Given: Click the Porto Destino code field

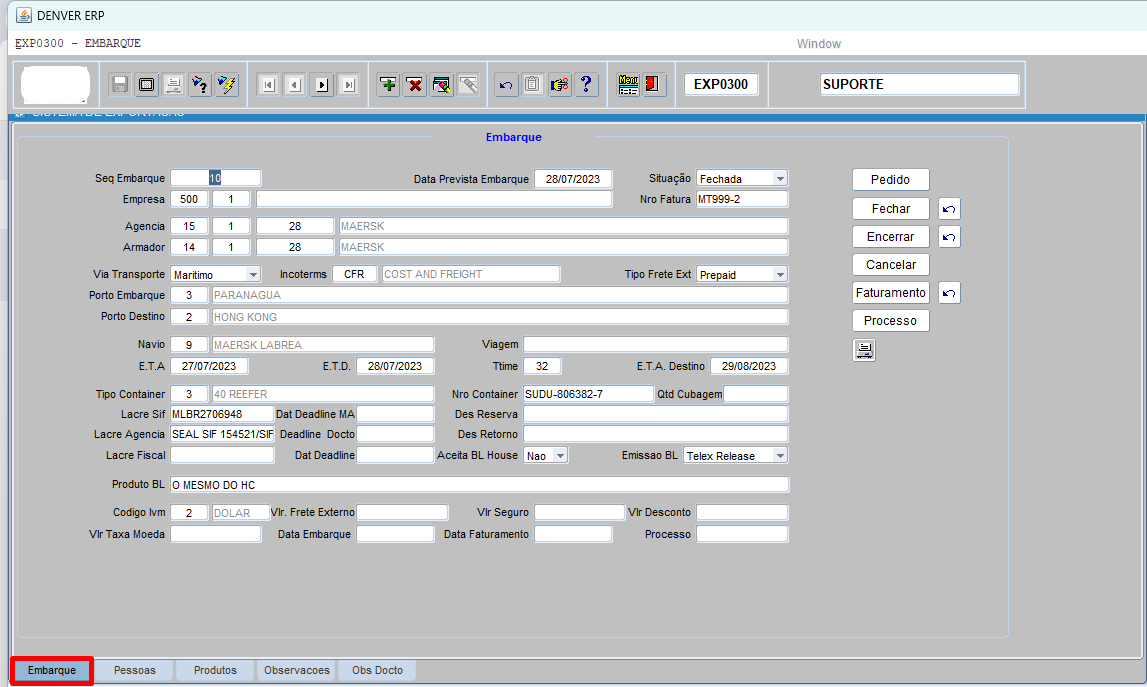Looking at the screenshot, I should pos(189,317).
